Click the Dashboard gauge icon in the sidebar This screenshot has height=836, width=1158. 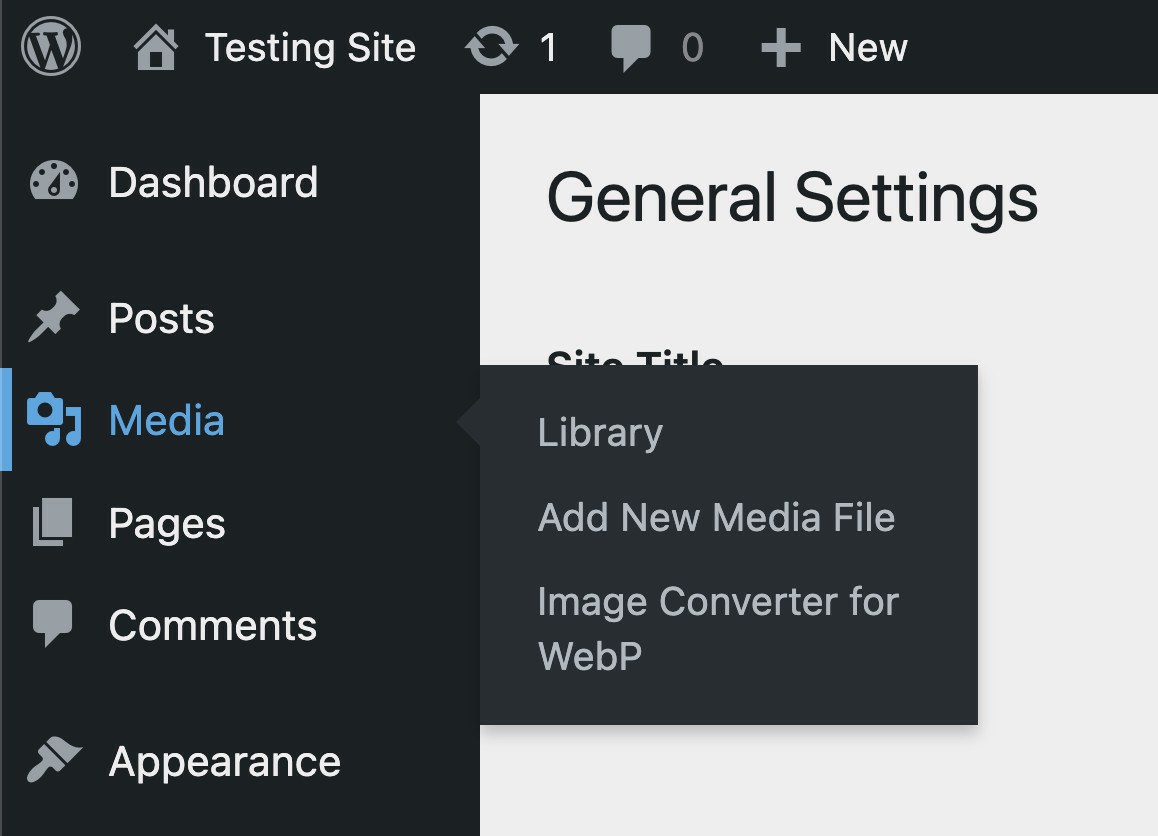coord(54,183)
